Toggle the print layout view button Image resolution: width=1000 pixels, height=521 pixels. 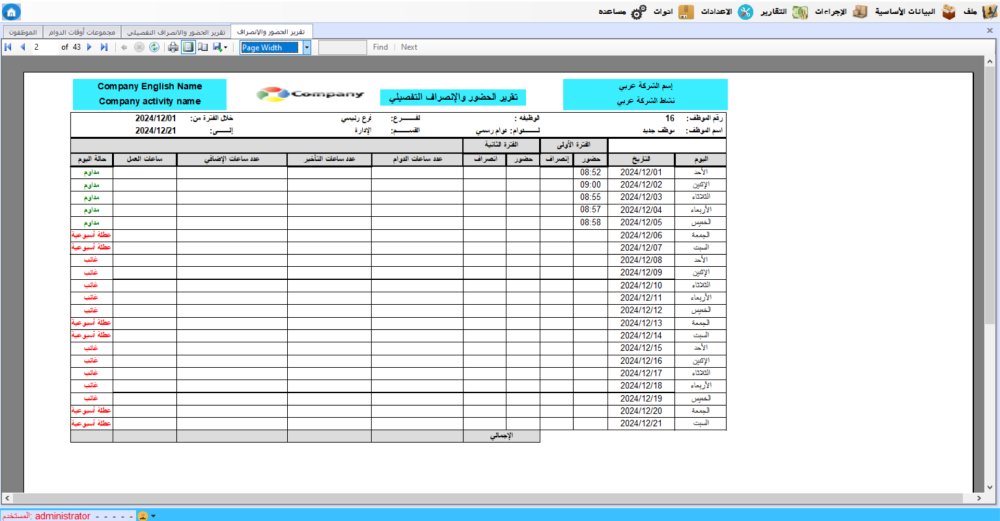[188, 47]
